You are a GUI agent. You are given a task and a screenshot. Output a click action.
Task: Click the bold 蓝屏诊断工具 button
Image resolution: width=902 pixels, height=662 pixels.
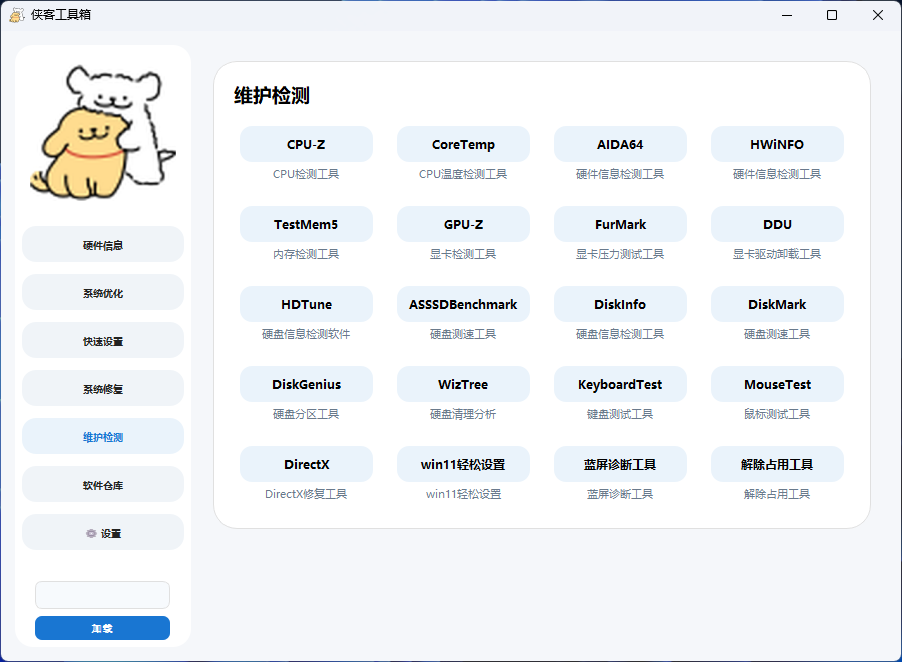point(620,464)
